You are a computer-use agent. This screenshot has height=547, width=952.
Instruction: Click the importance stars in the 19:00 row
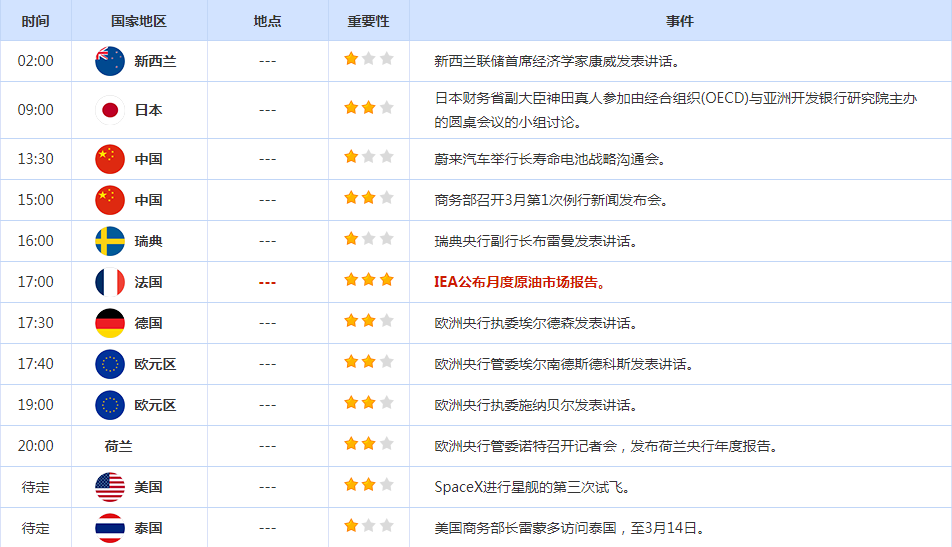[369, 403]
